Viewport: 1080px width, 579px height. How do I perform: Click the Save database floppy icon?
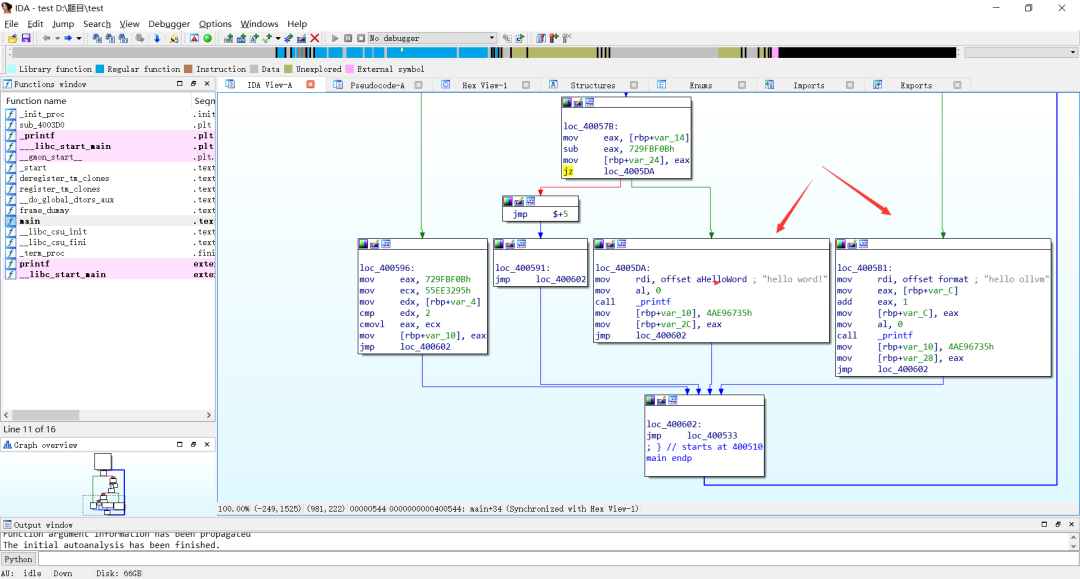[x=26, y=38]
